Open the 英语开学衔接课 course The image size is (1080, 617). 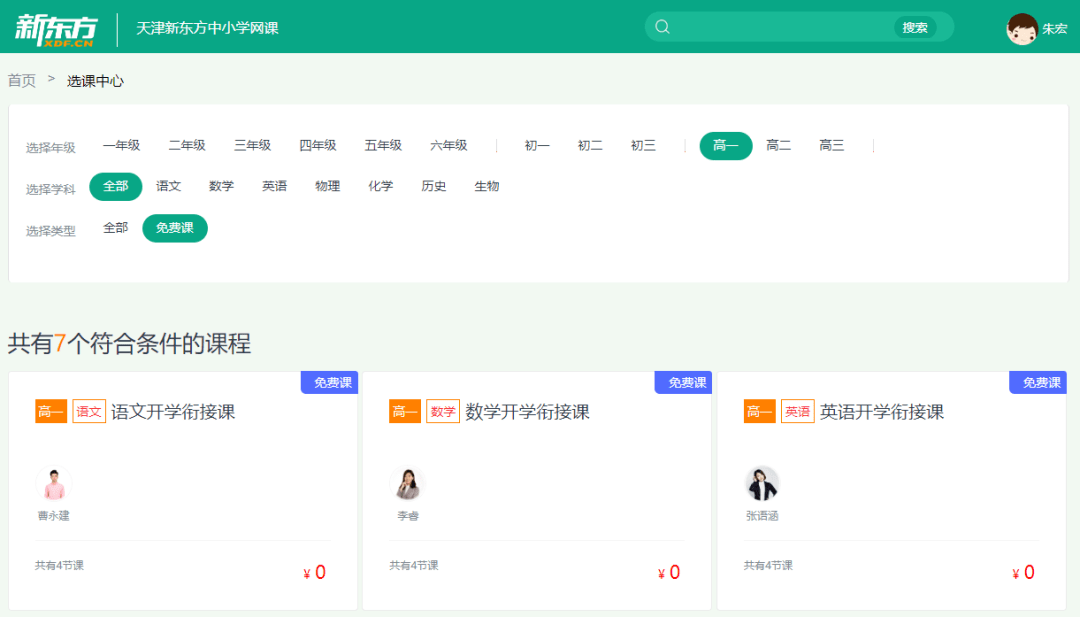(882, 412)
